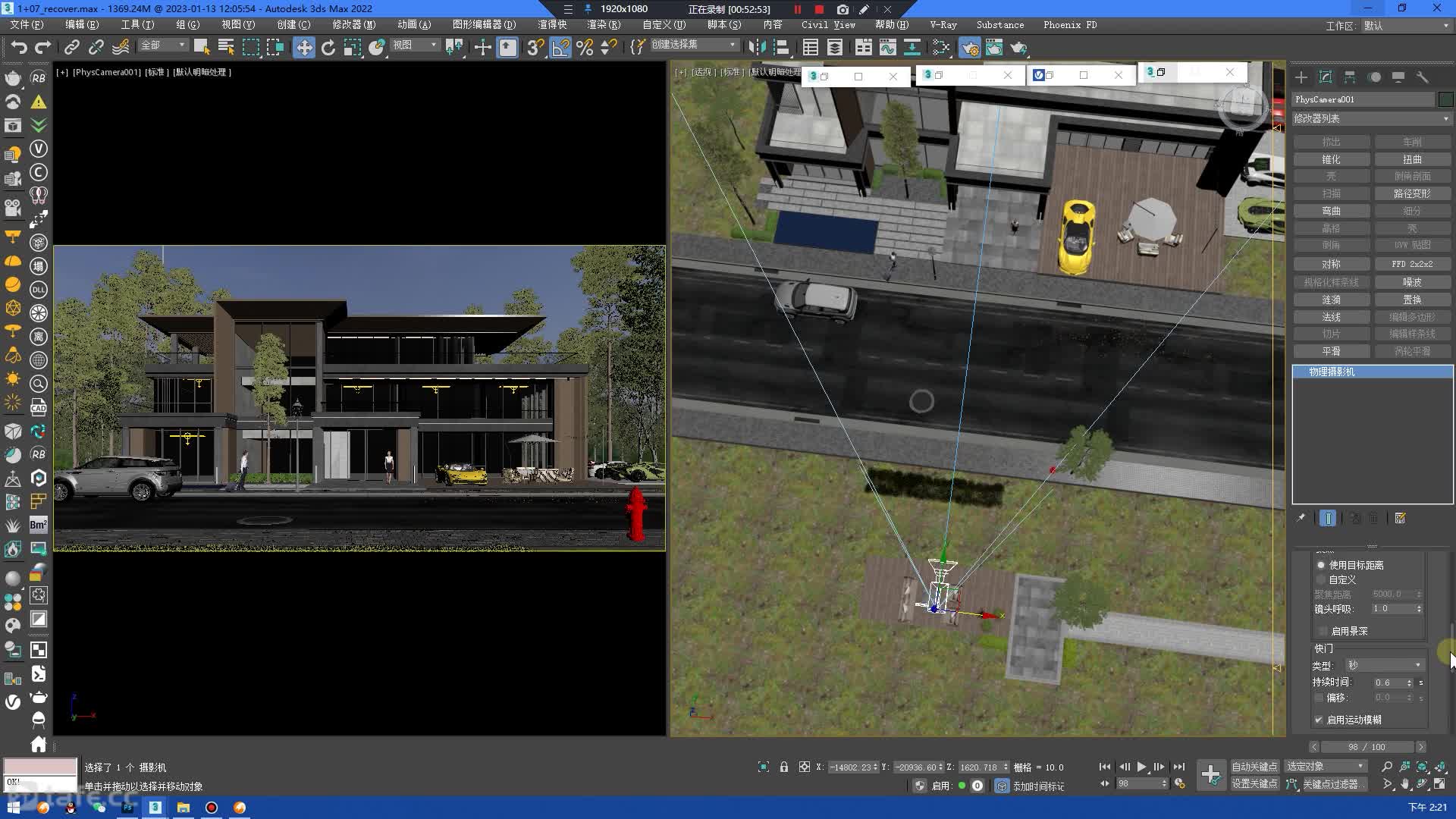Click the Redo arrow in main toolbar
This screenshot has width=1456, height=819.
pyautogui.click(x=43, y=47)
